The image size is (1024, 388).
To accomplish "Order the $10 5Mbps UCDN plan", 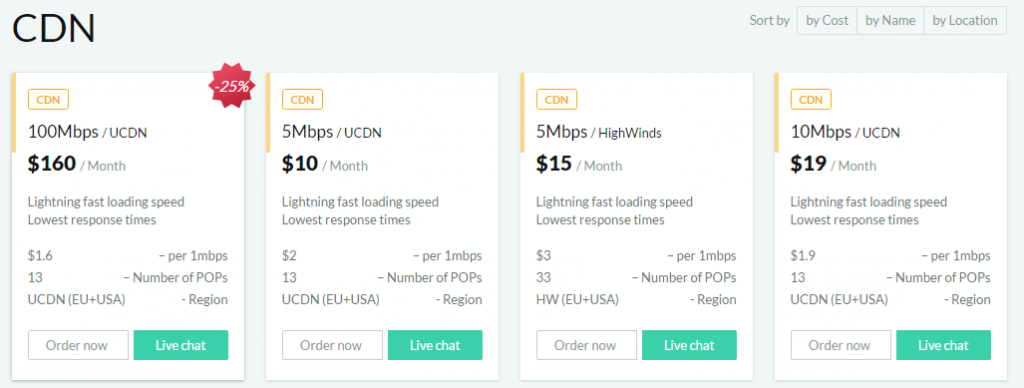I will point(332,345).
